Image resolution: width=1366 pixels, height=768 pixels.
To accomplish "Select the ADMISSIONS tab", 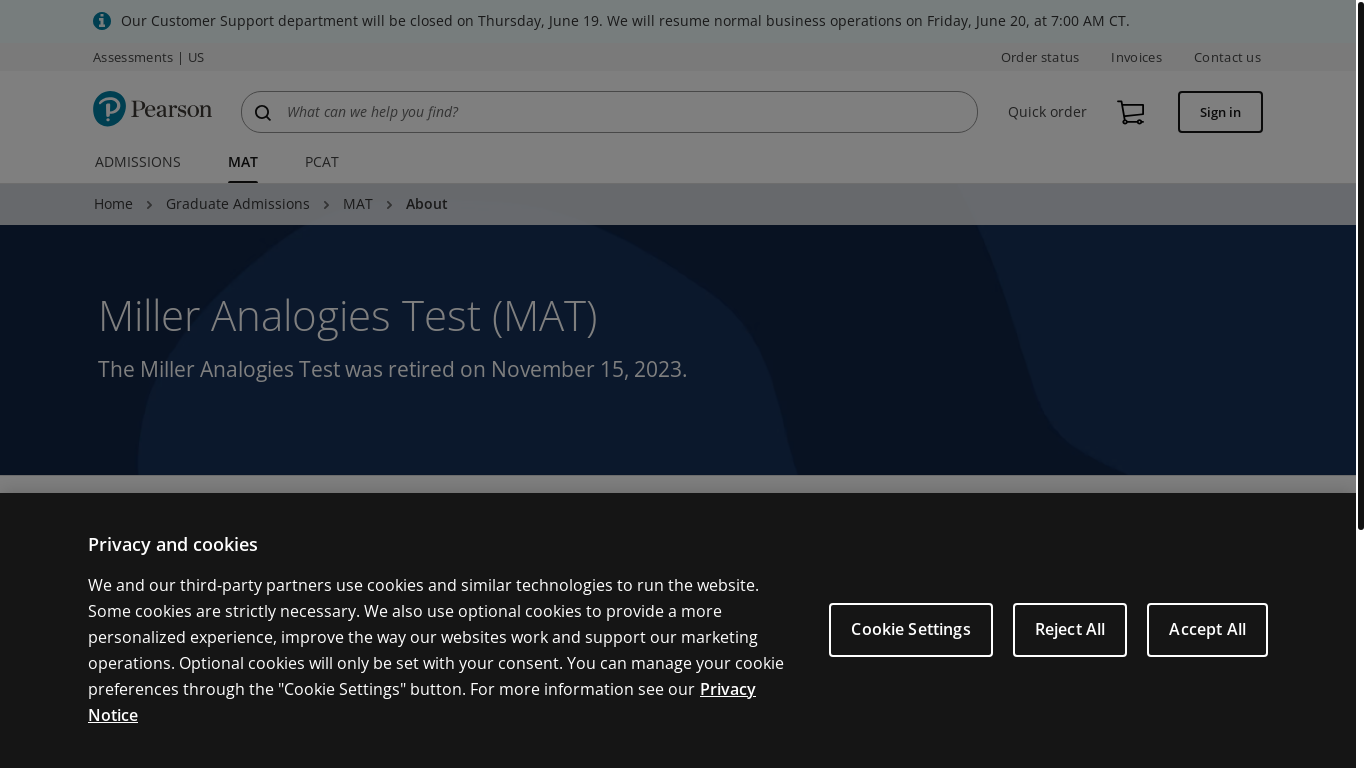I will point(138,162).
